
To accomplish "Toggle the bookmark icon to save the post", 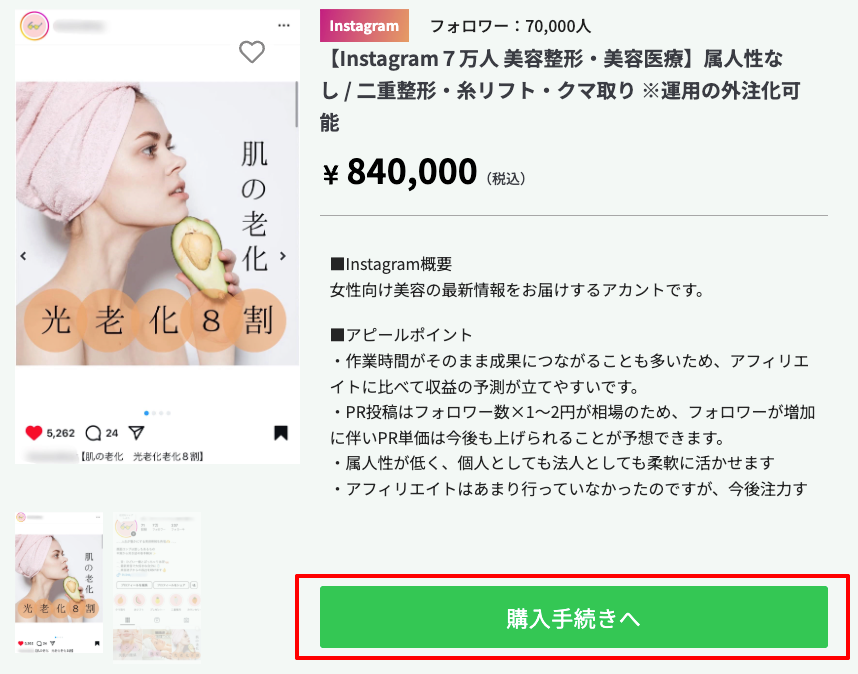I will pyautogui.click(x=281, y=431).
